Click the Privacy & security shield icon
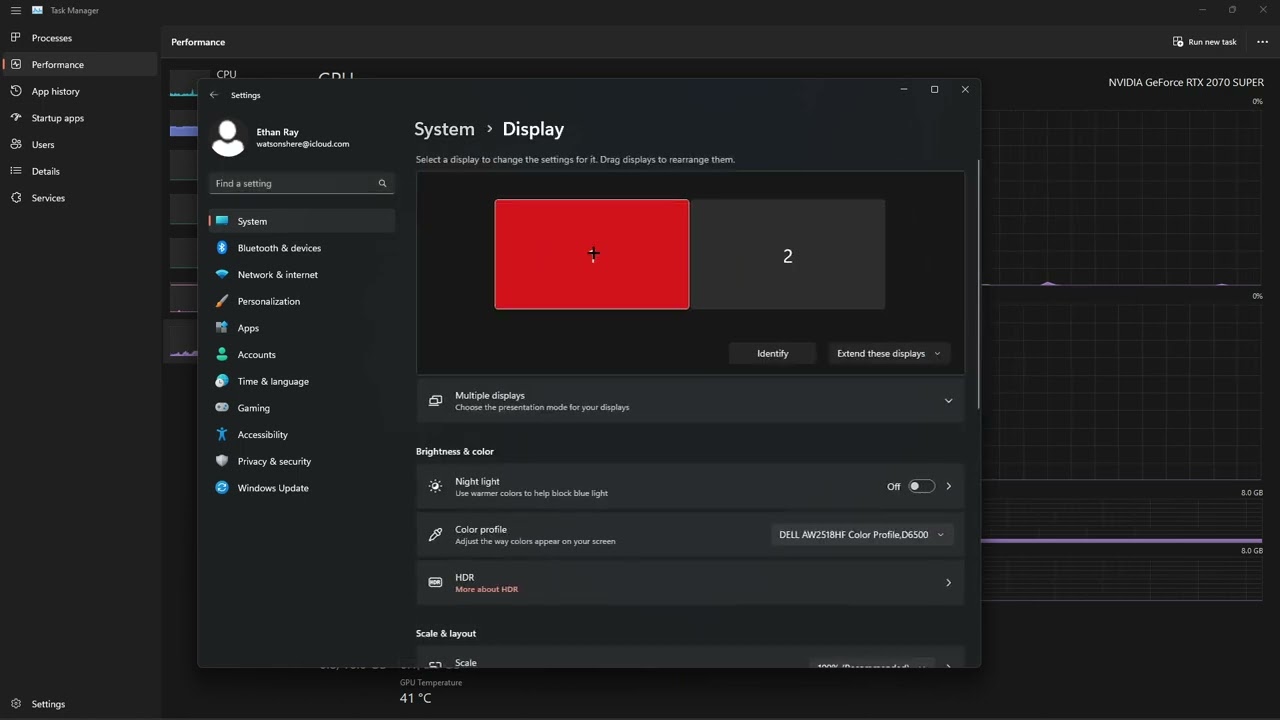The height and width of the screenshot is (720, 1280). click(222, 461)
